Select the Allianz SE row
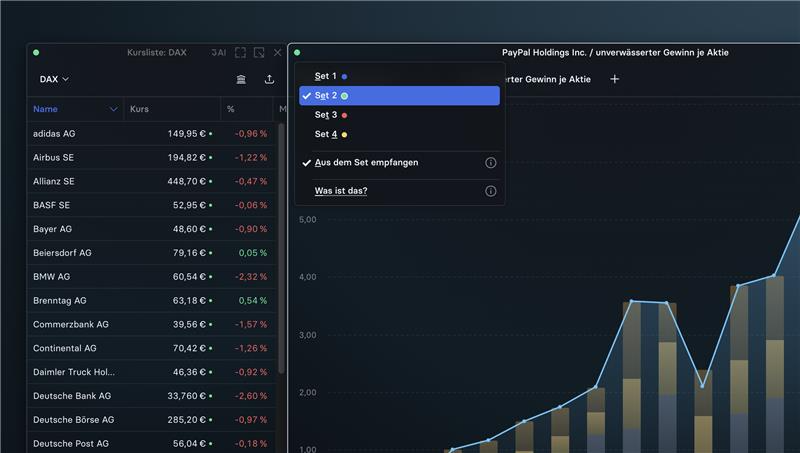The width and height of the screenshot is (800, 453). [x=152, y=182]
